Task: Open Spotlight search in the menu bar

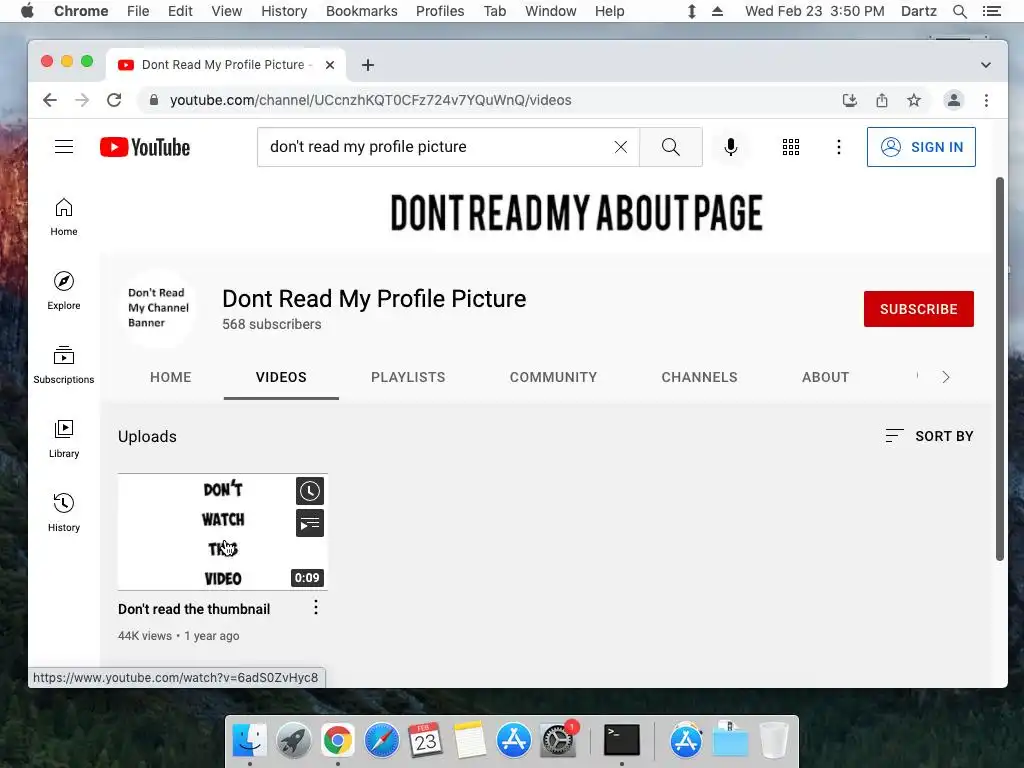Action: point(959,11)
